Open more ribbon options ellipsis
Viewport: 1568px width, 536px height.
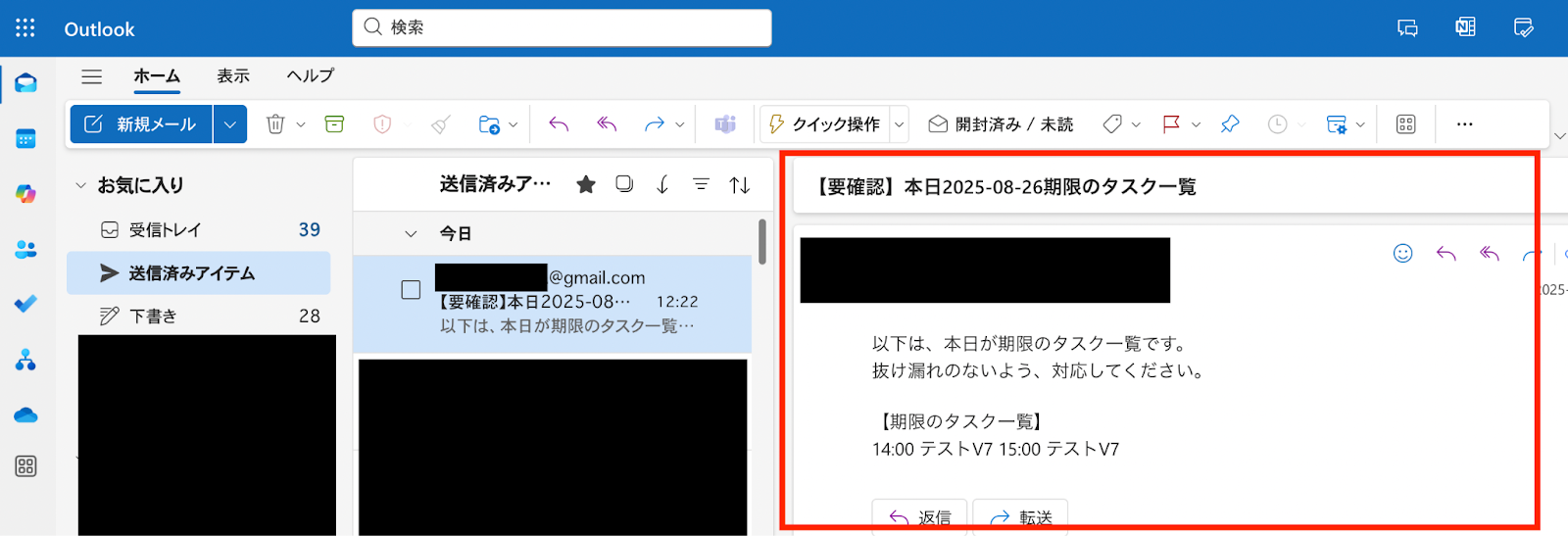(x=1464, y=124)
